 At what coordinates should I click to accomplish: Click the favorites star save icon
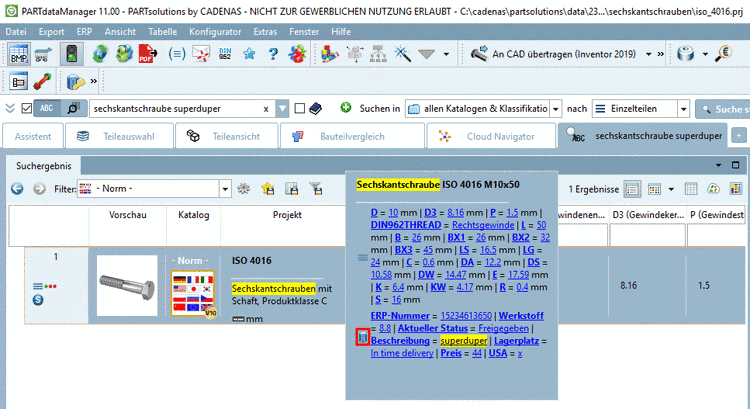268,189
